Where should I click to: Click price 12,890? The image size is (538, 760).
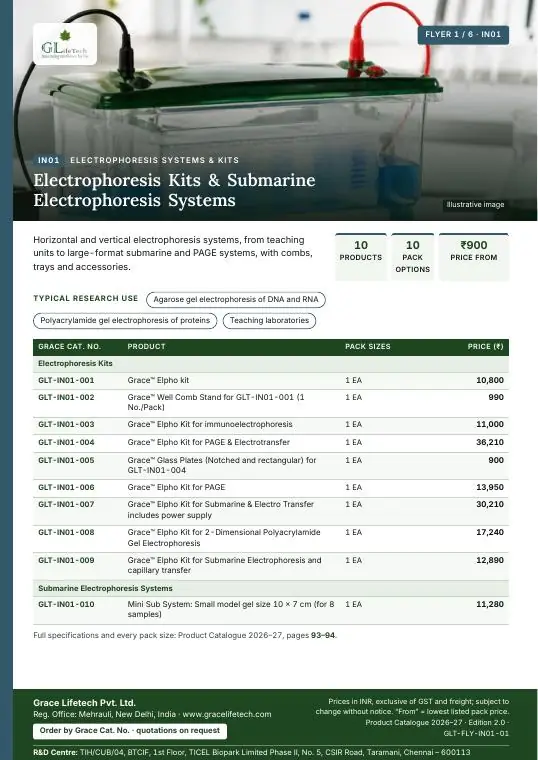490,561
